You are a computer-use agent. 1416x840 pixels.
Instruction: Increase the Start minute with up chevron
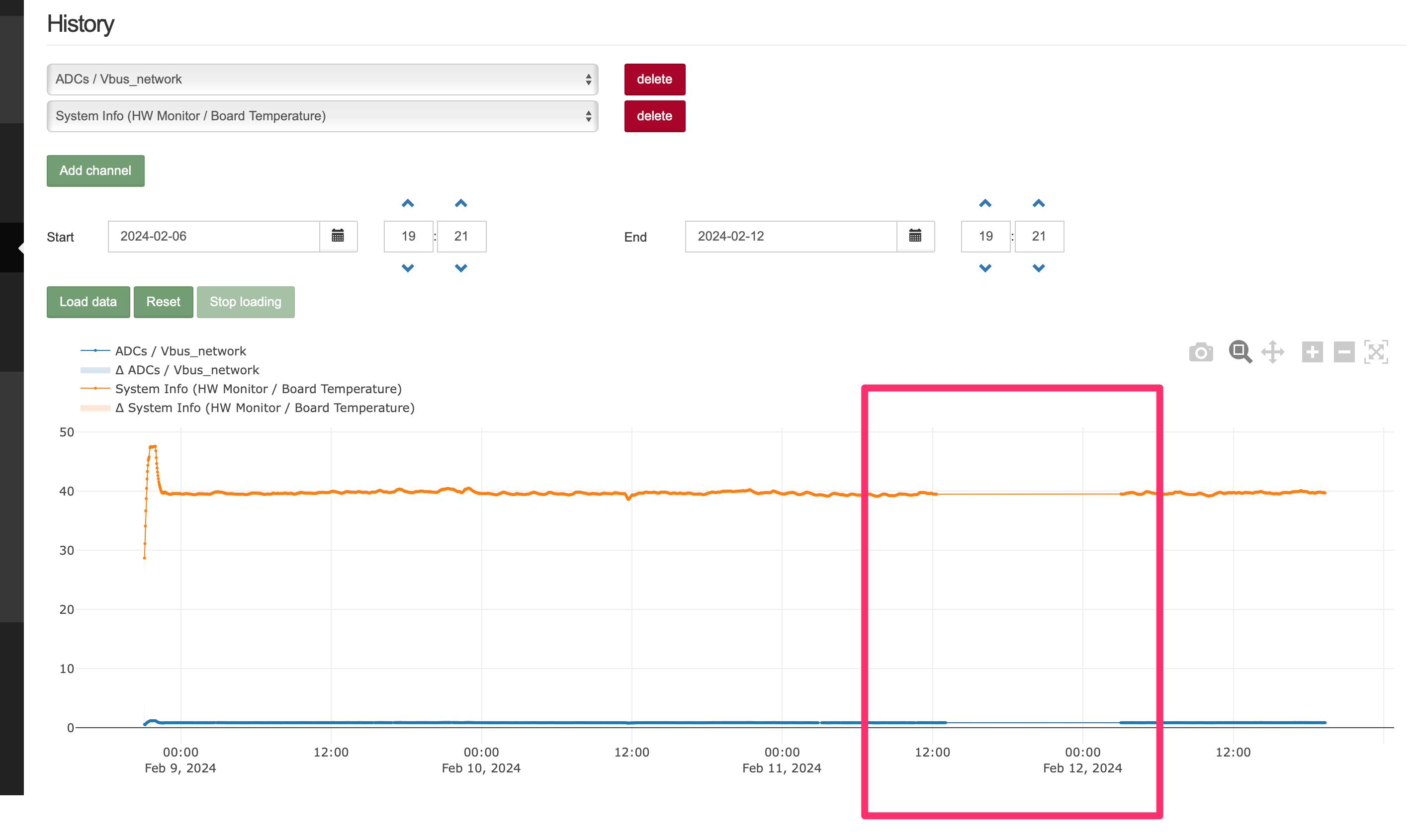[x=461, y=203]
